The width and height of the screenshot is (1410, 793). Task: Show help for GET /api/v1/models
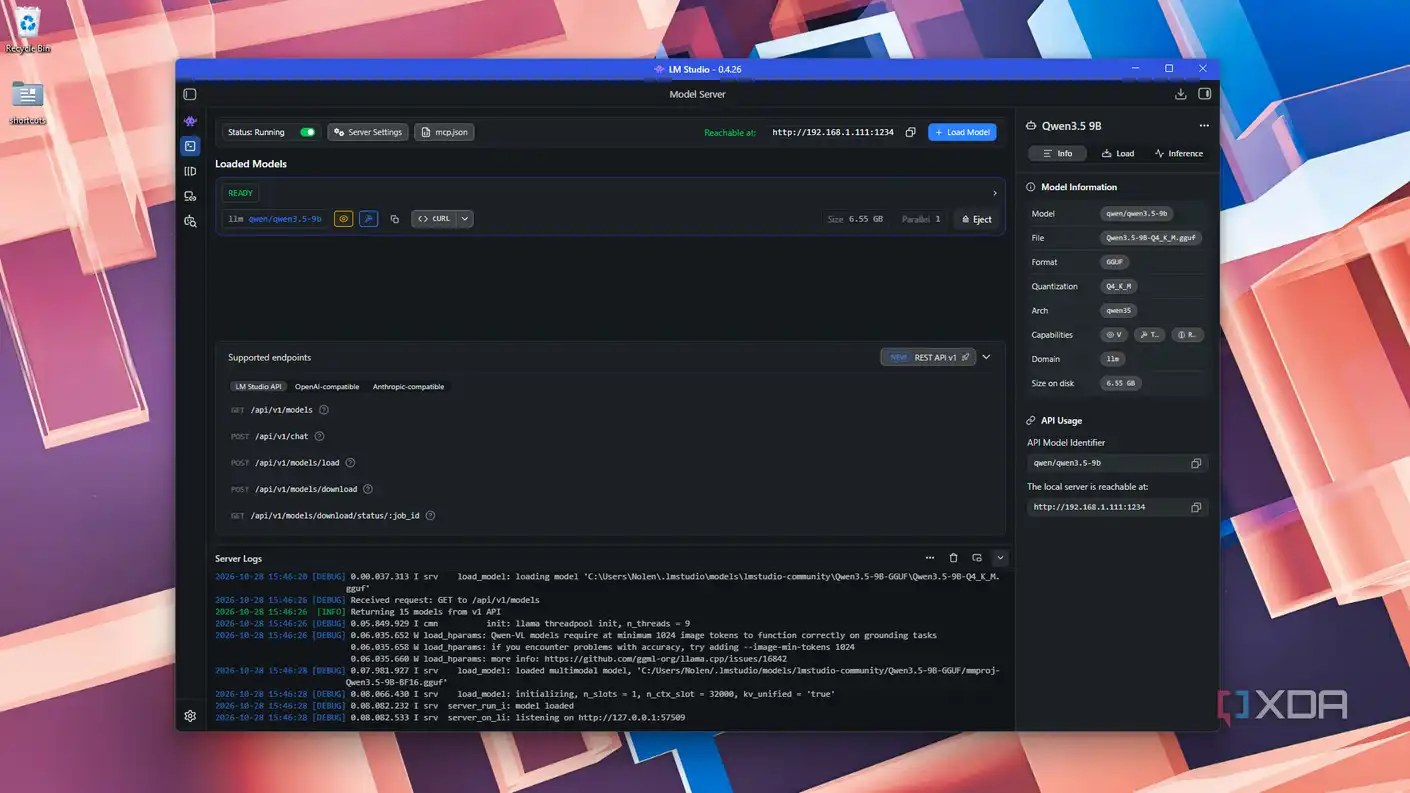tap(324, 410)
